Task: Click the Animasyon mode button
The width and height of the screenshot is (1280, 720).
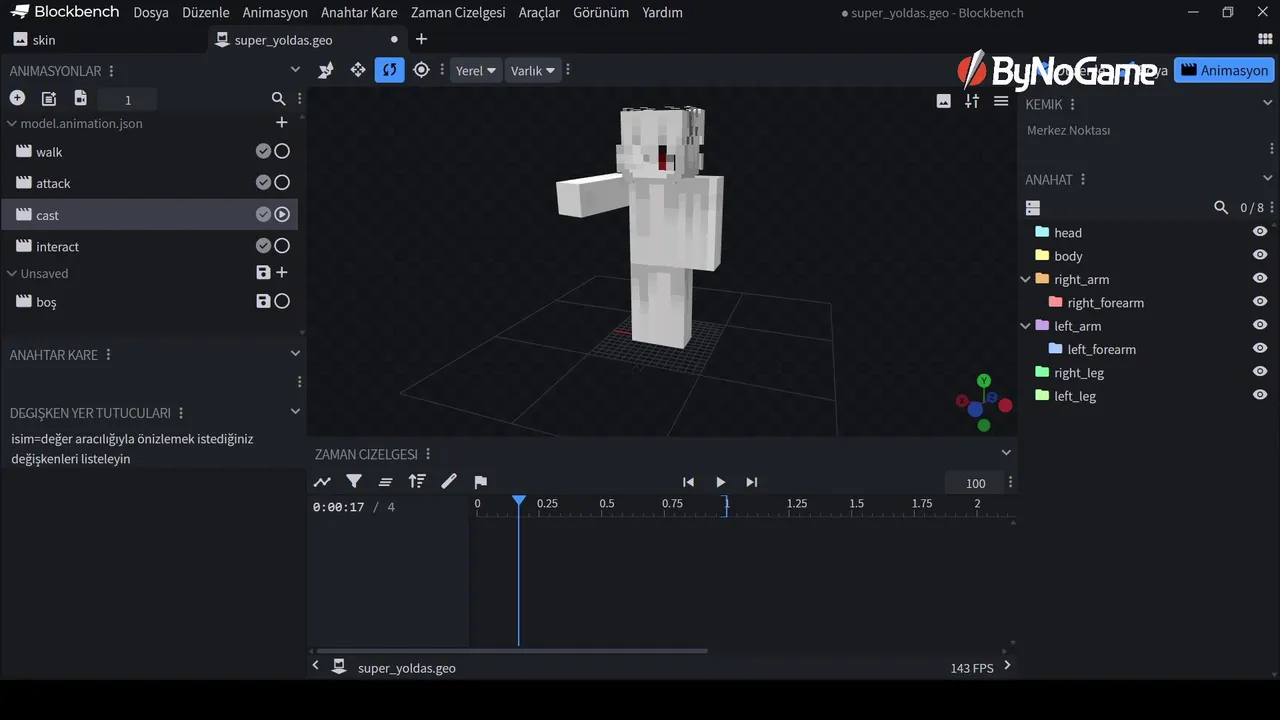Action: [1224, 71]
